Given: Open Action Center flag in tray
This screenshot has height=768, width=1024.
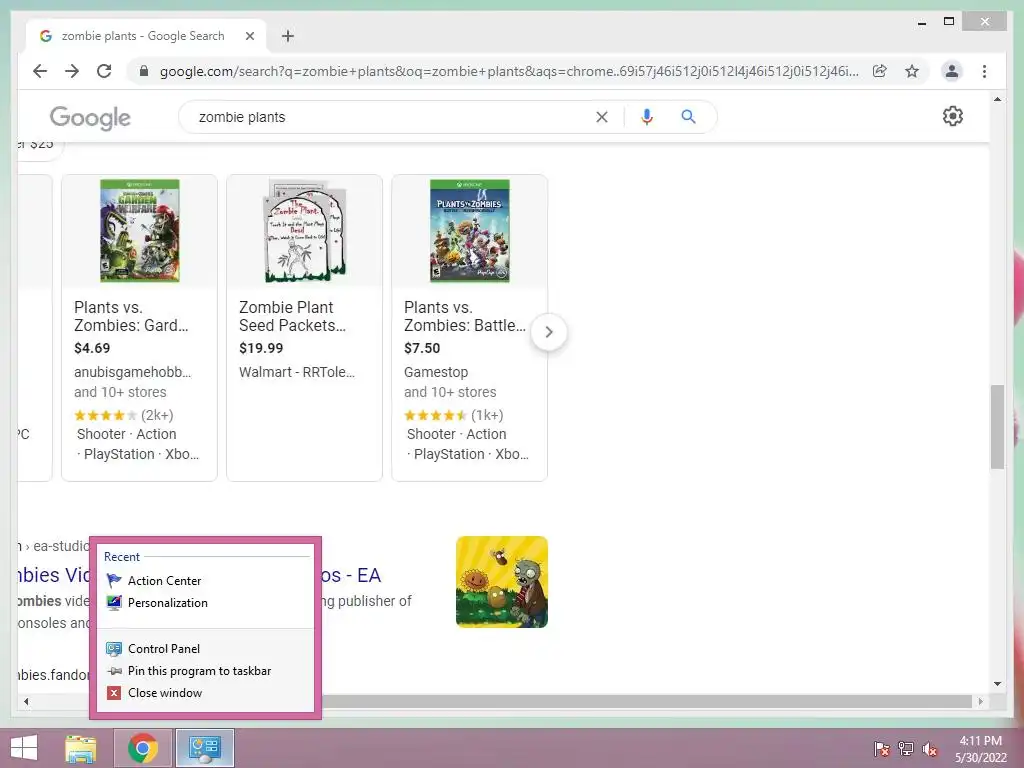Looking at the screenshot, I should (881, 749).
